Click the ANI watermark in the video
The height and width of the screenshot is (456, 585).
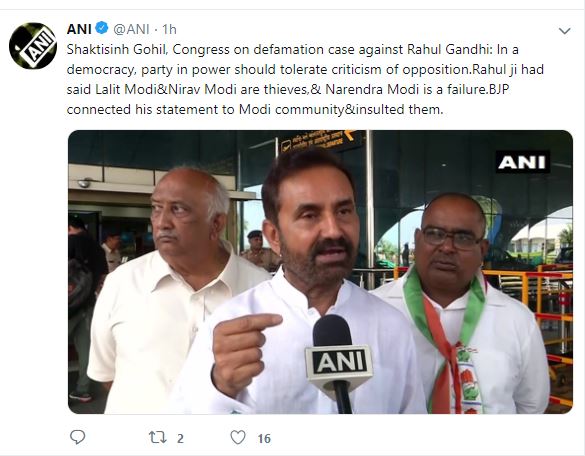(x=522, y=162)
